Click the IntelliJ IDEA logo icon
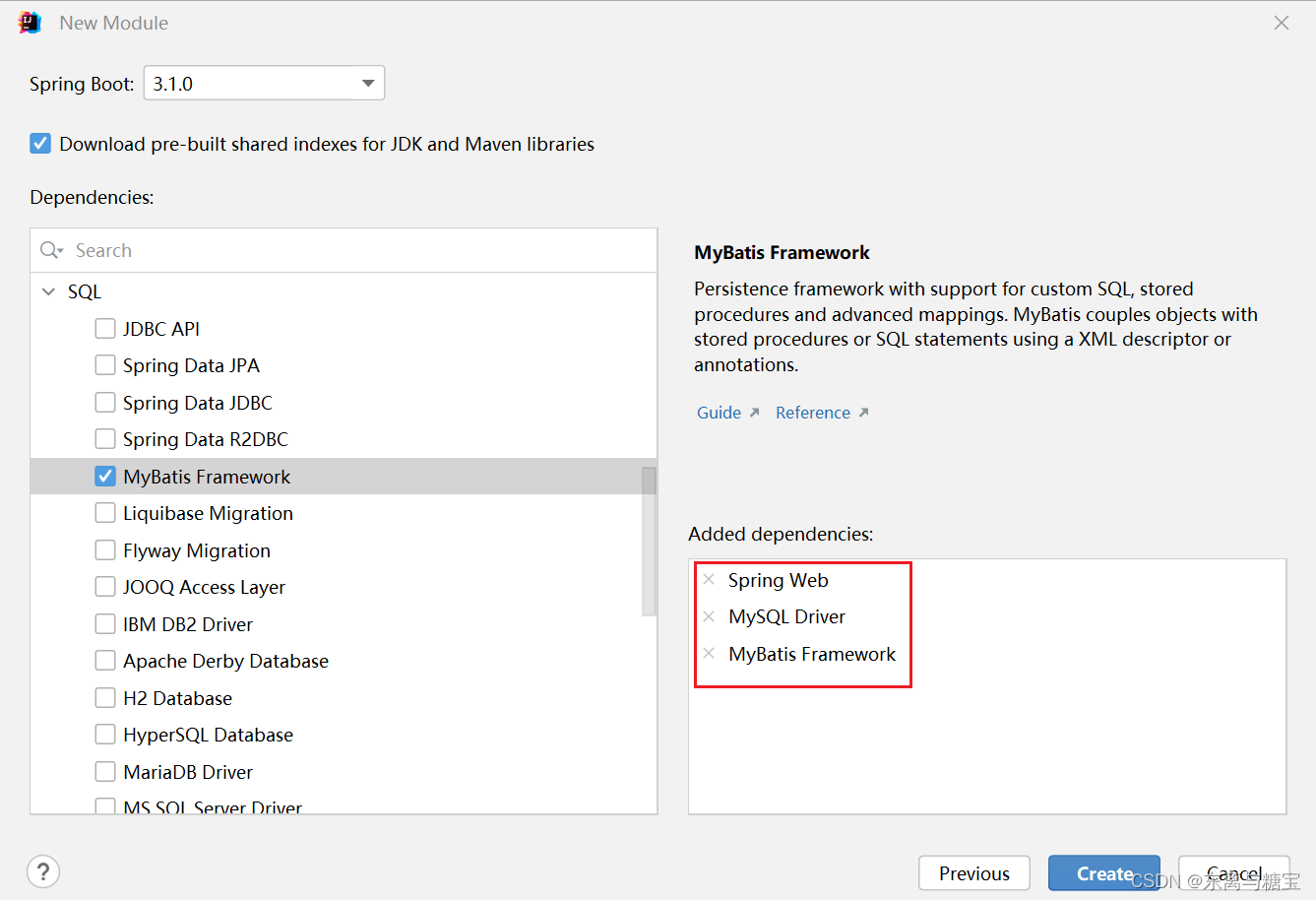The image size is (1316, 900). pyautogui.click(x=30, y=23)
